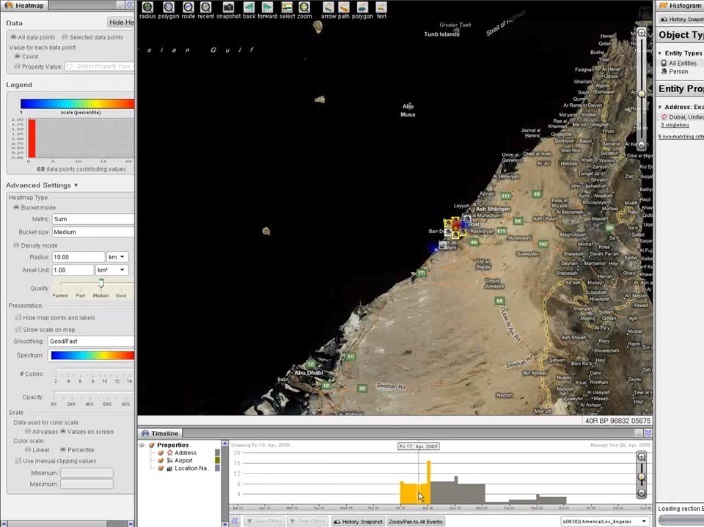The image size is (704, 527).
Task: Collapse the Entity Types section
Action: pos(660,53)
